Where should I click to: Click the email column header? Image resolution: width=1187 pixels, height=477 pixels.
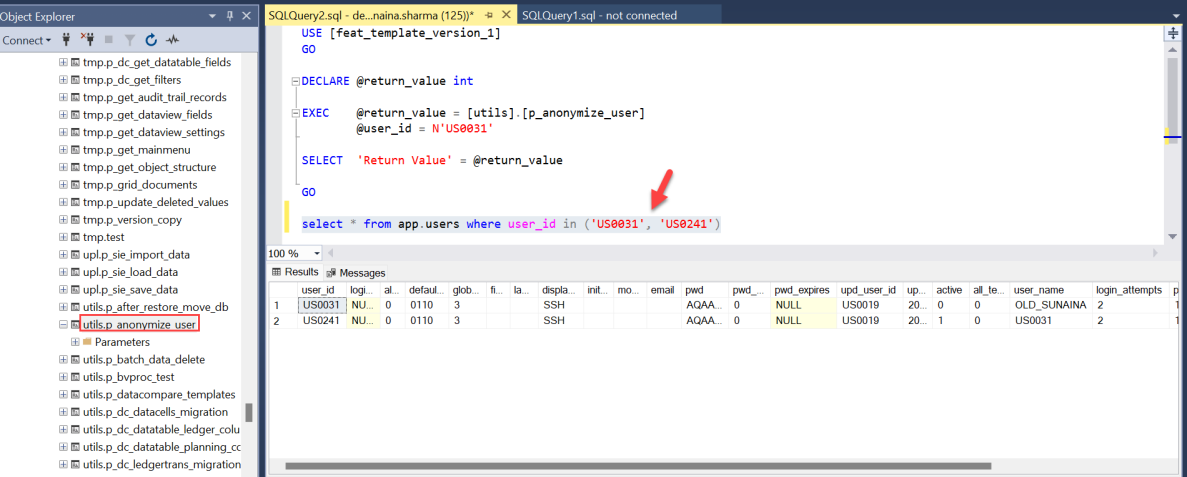664,290
